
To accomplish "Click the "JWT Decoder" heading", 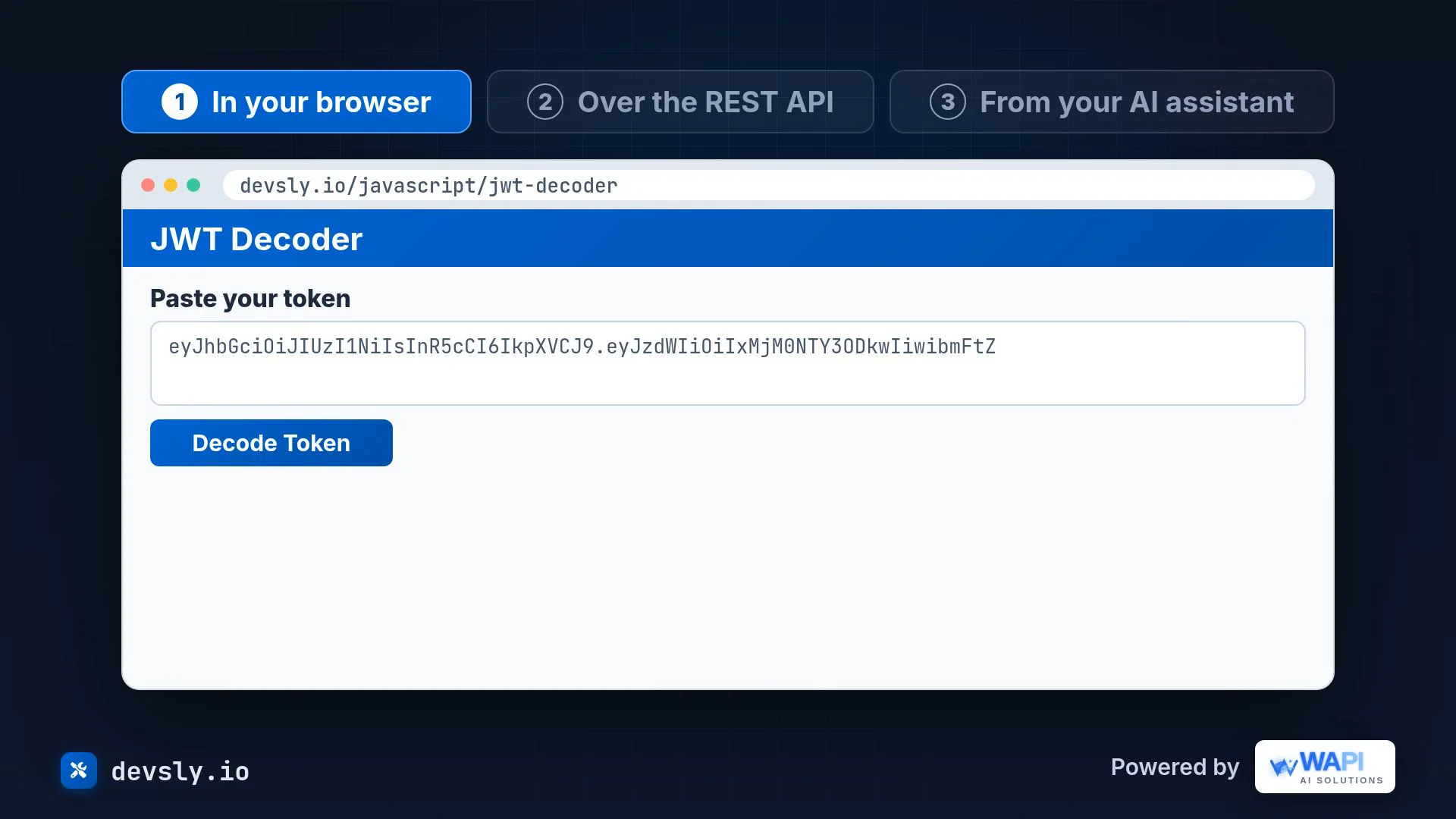I will (256, 239).
